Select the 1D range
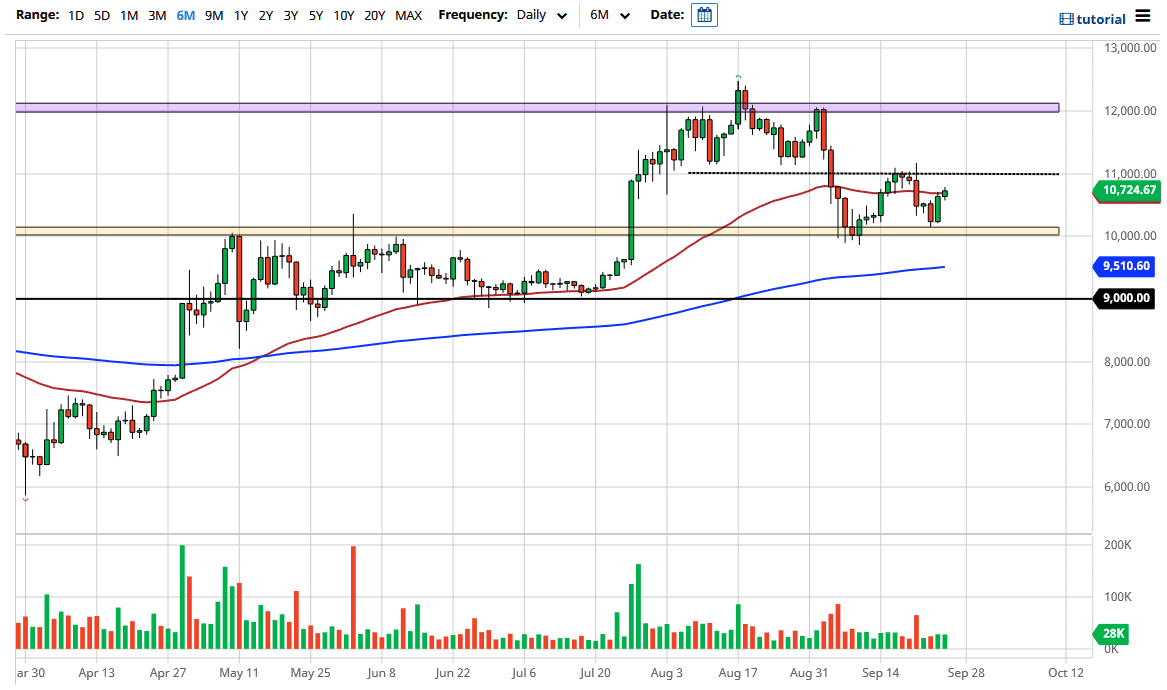Viewport: 1167px width, 690px height. pyautogui.click(x=76, y=15)
